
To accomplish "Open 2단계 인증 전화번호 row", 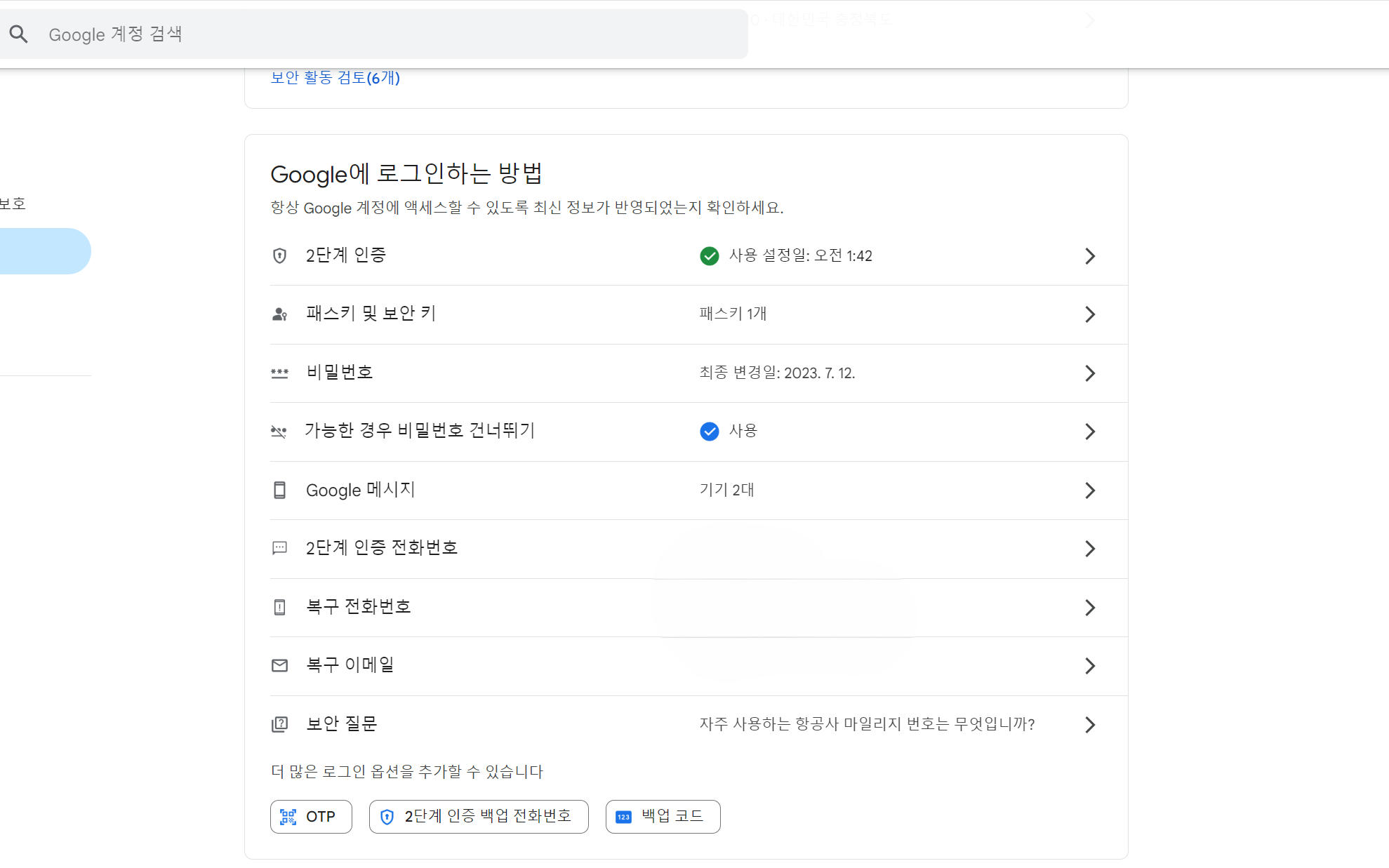I will [x=698, y=549].
